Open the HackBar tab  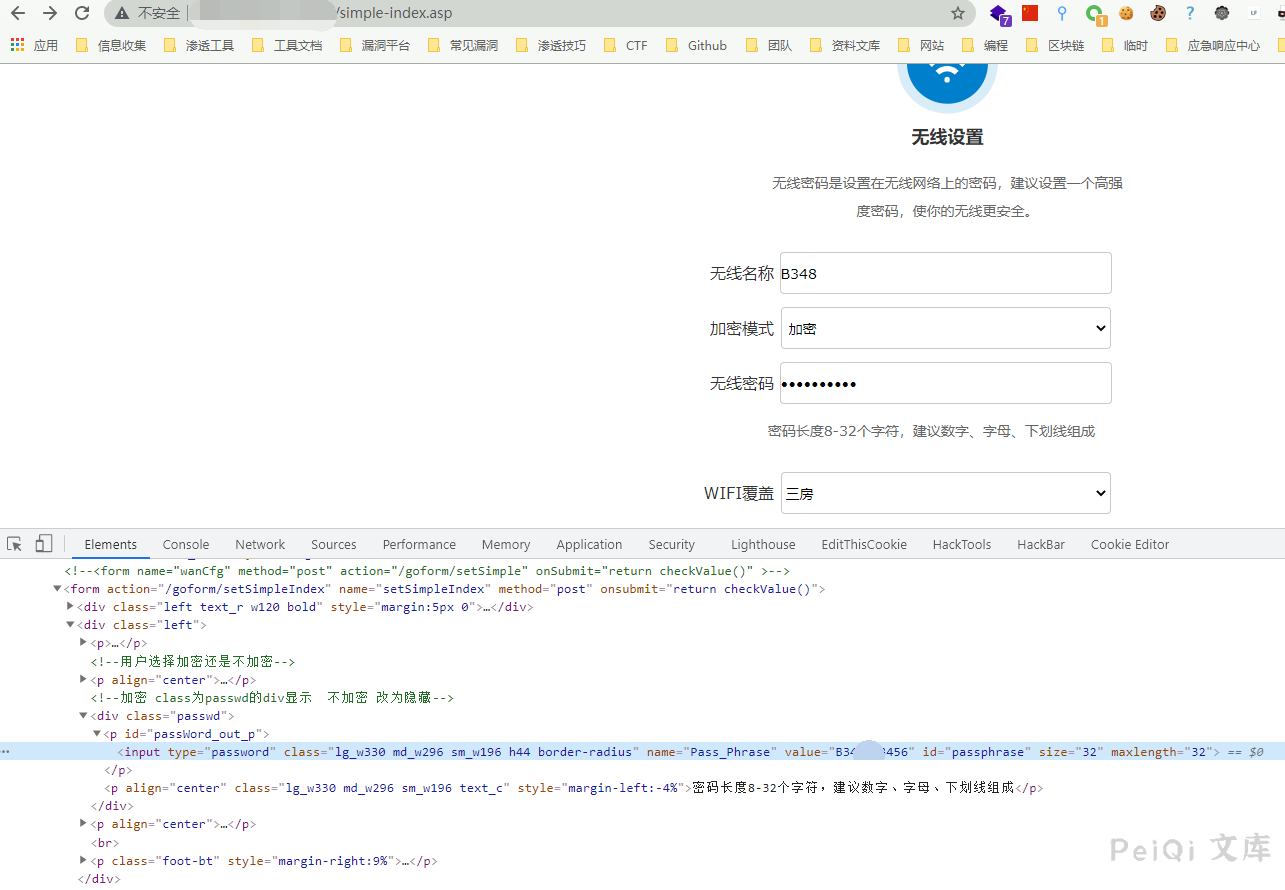[1040, 544]
